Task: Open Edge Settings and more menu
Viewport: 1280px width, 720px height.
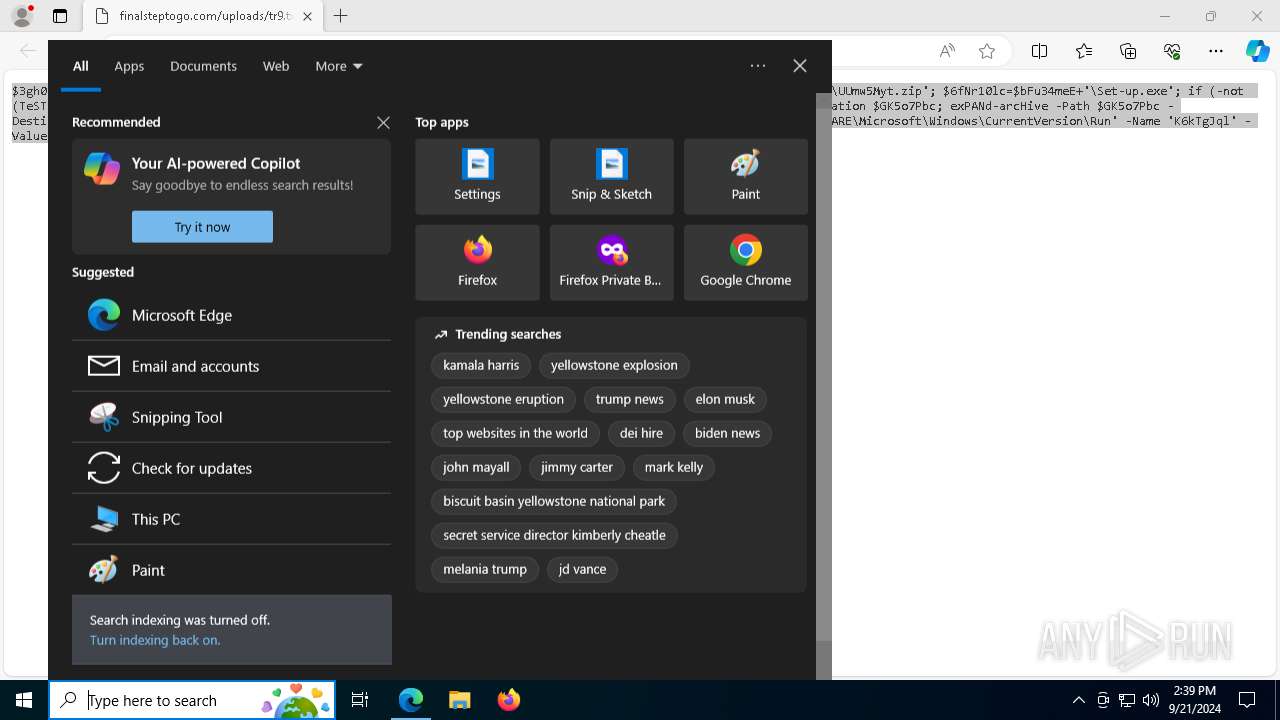Action: tap(1216, 51)
